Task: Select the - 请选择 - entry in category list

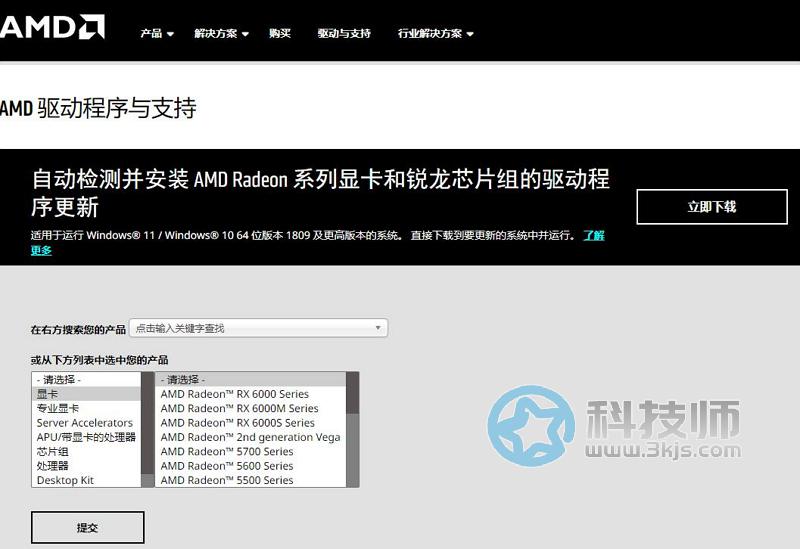Action: pos(86,380)
